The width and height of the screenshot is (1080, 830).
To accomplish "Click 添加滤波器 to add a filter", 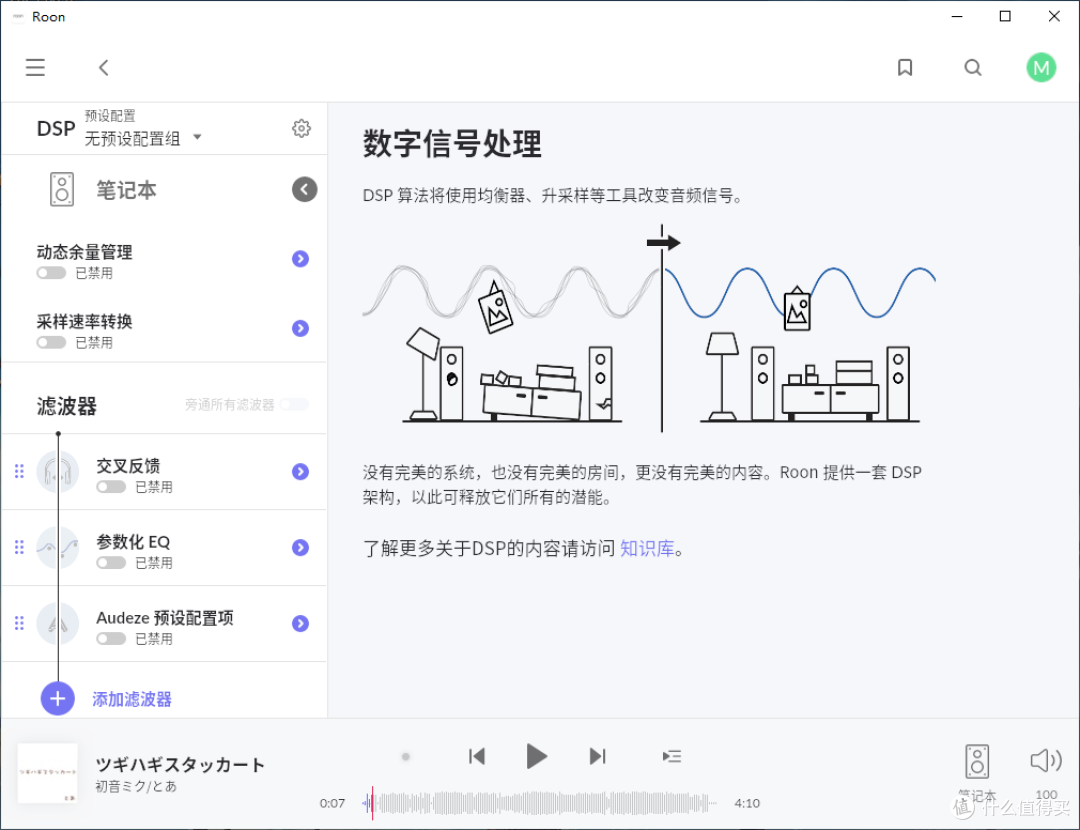I will [x=131, y=699].
